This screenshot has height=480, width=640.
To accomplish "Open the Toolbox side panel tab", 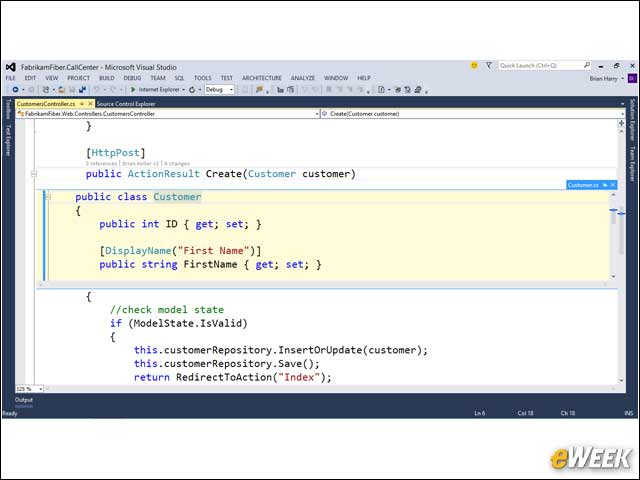I will (x=8, y=109).
